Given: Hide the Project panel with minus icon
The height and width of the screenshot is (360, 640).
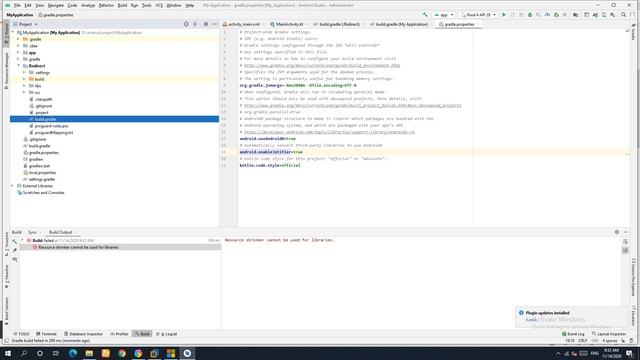Looking at the screenshot, I should (215, 24).
